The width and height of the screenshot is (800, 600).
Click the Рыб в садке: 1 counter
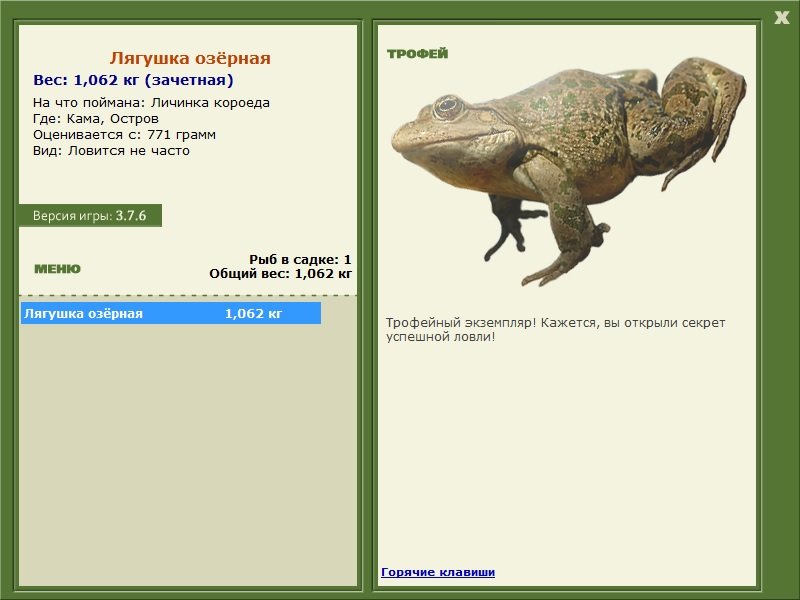pyautogui.click(x=300, y=259)
